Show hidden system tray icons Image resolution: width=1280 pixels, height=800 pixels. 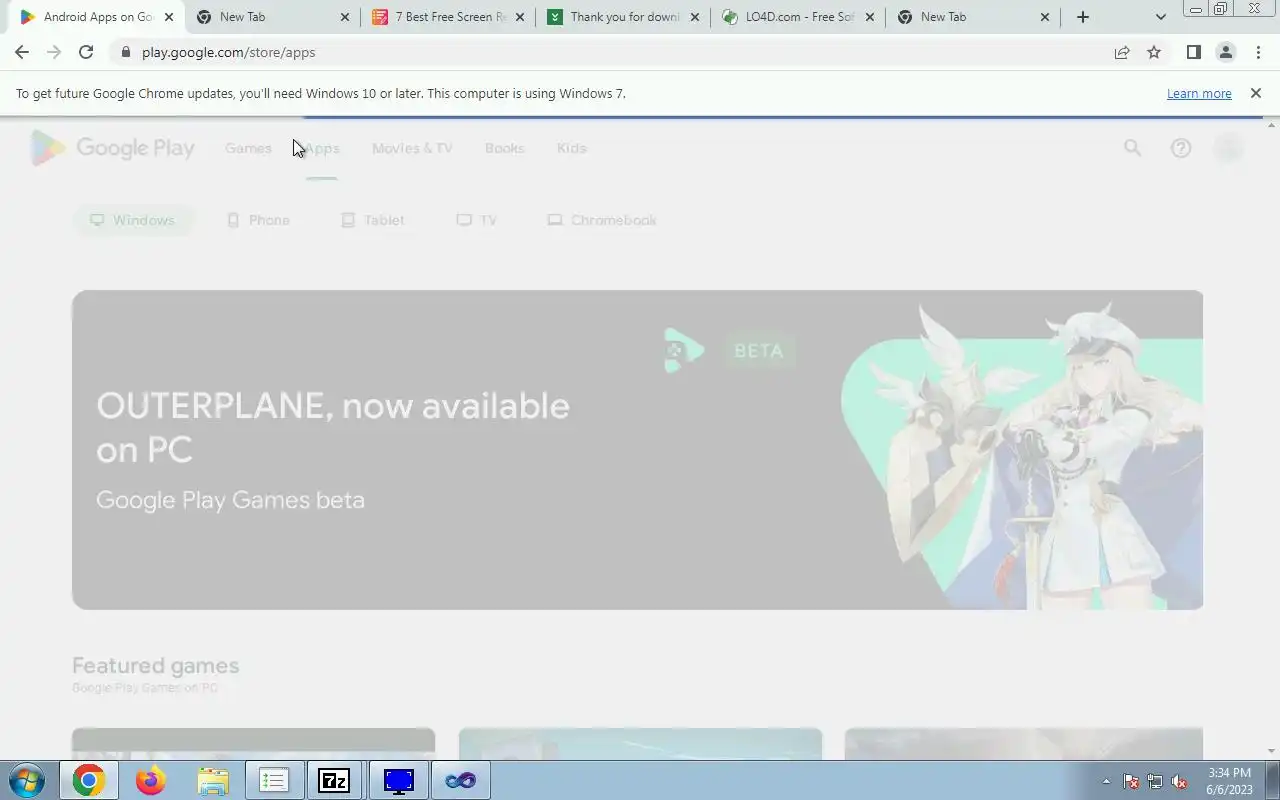point(1106,781)
